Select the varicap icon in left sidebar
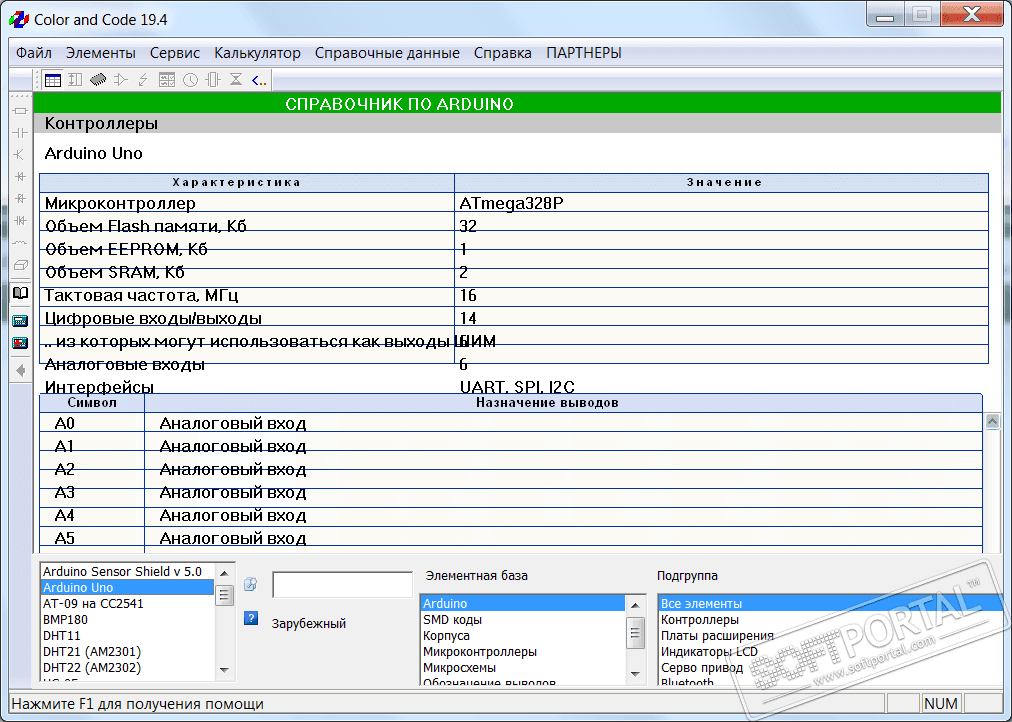Viewport: 1012px width, 722px height. (x=21, y=221)
